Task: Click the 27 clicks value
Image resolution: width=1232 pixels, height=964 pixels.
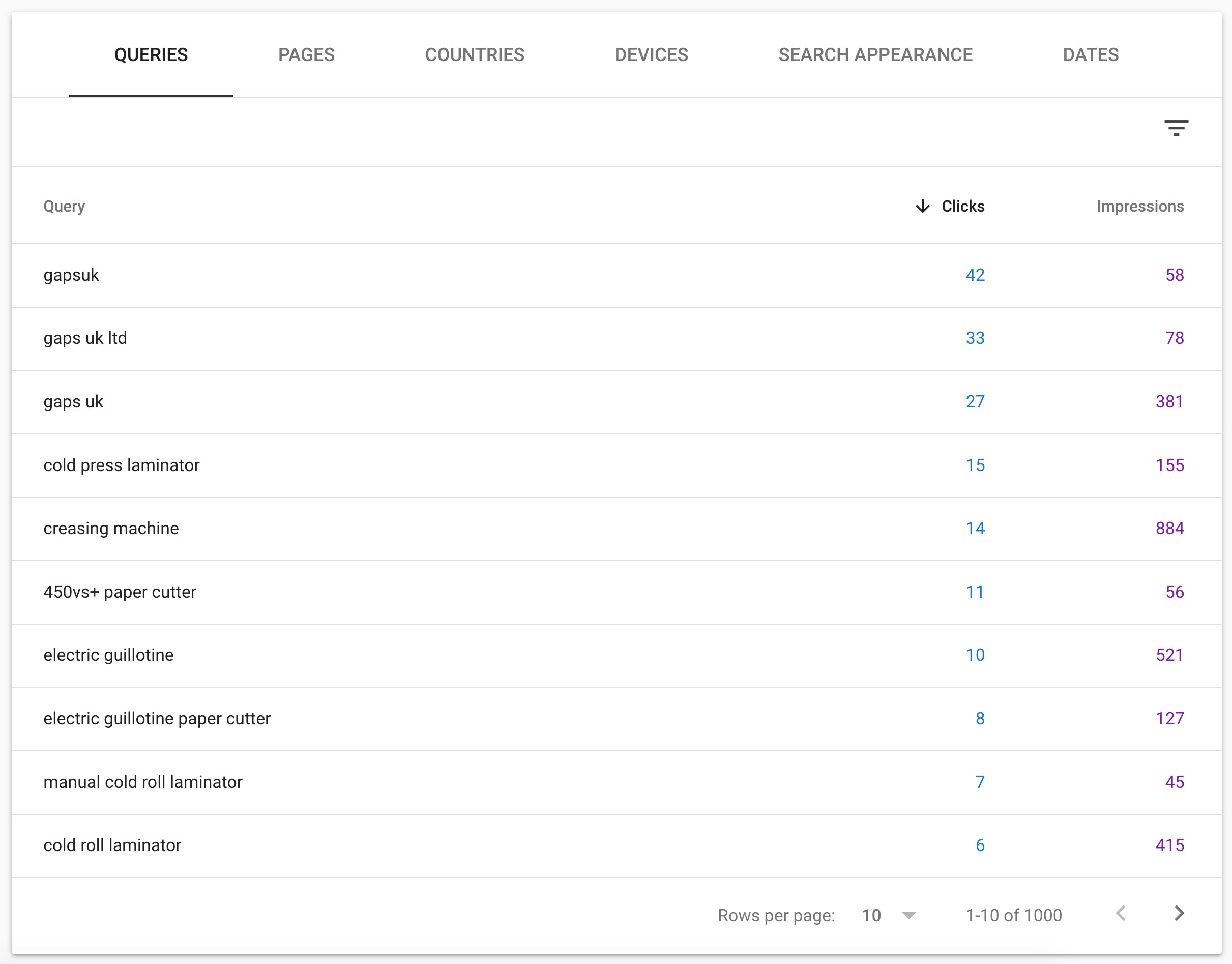Action: [x=975, y=401]
